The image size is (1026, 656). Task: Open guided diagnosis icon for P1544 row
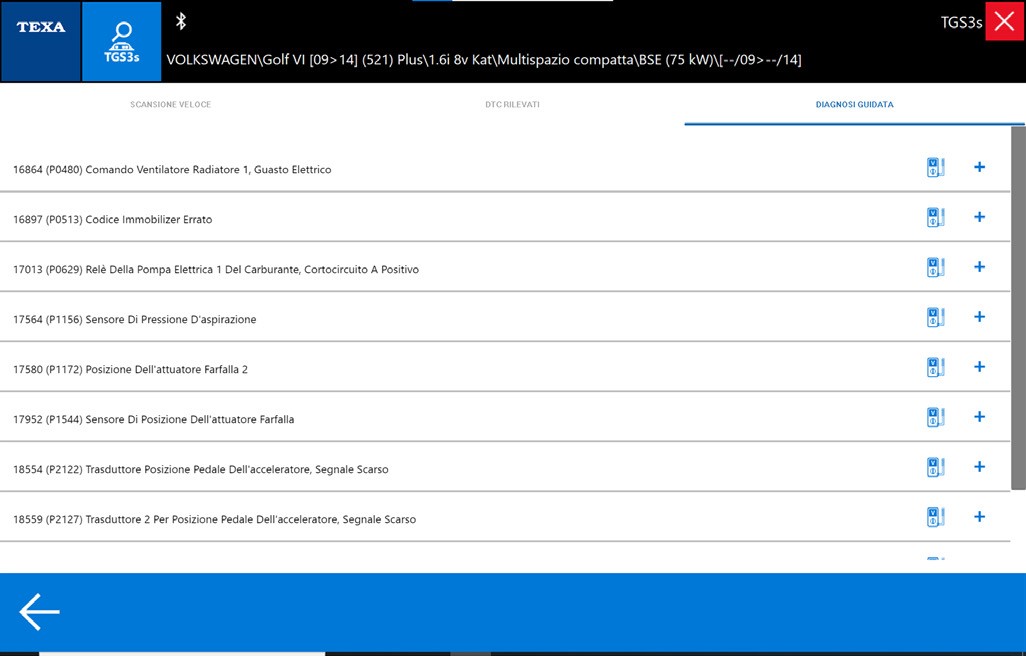pos(936,417)
